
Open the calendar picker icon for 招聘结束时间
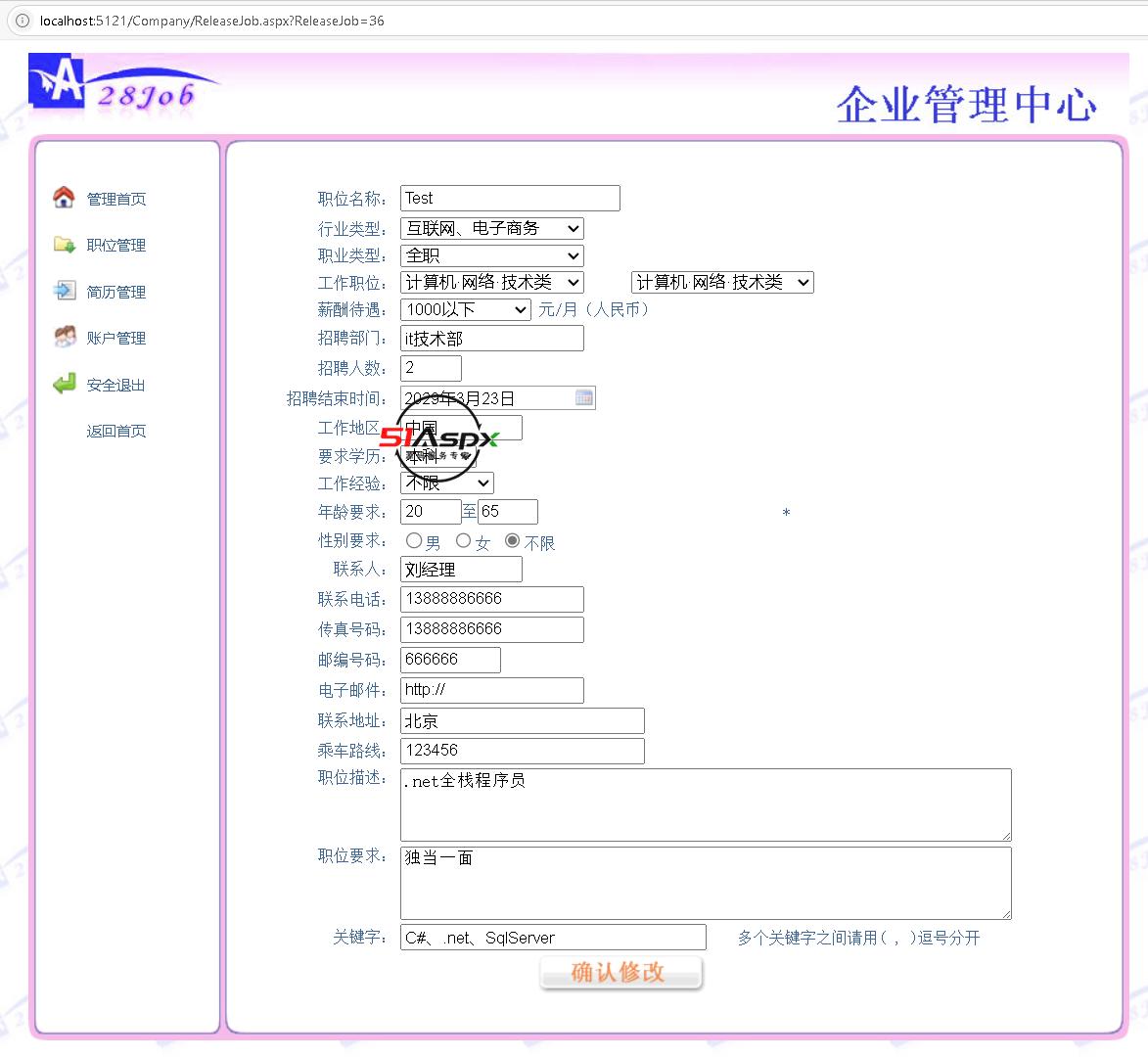(584, 397)
